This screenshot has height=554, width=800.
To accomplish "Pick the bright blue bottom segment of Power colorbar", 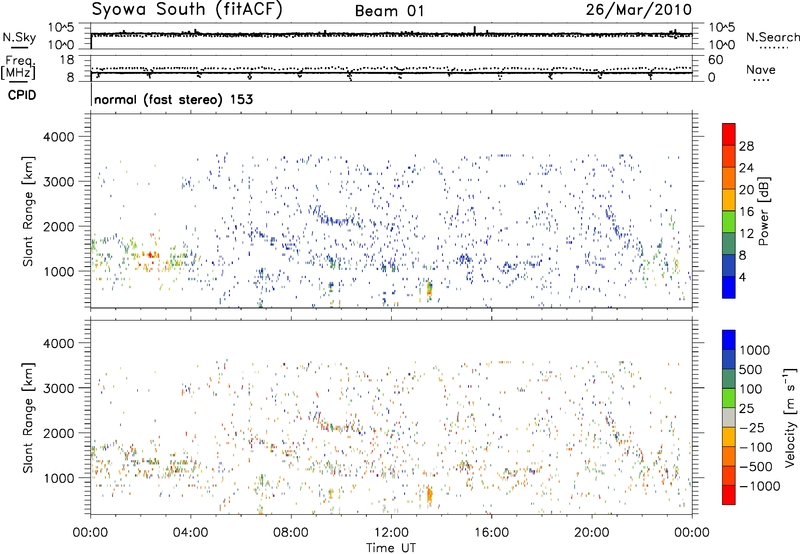I will tap(729, 287).
